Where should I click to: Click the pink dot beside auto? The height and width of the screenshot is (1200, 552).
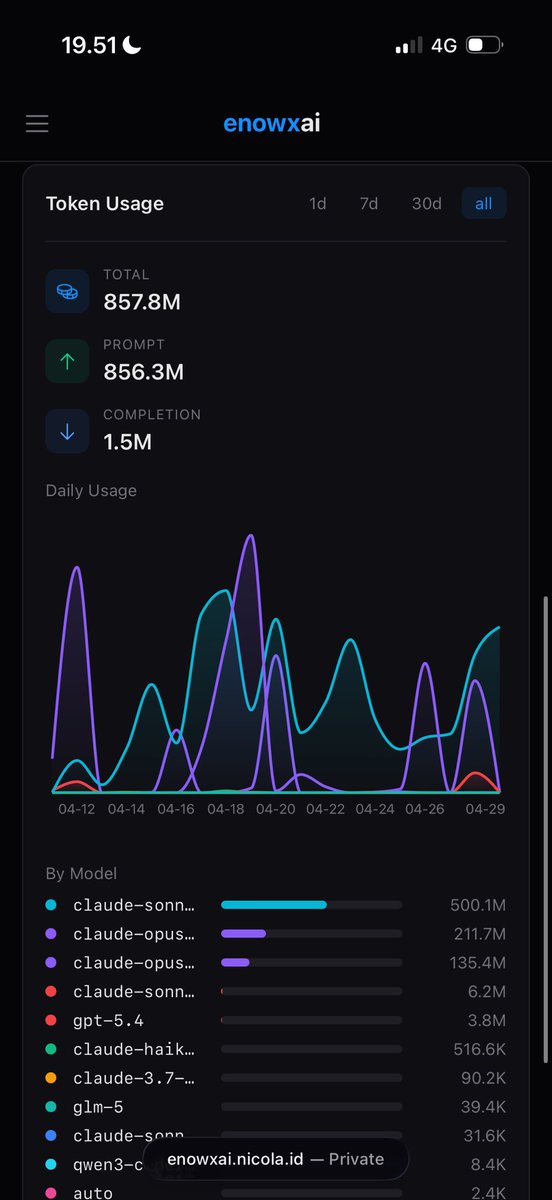coord(51,1193)
